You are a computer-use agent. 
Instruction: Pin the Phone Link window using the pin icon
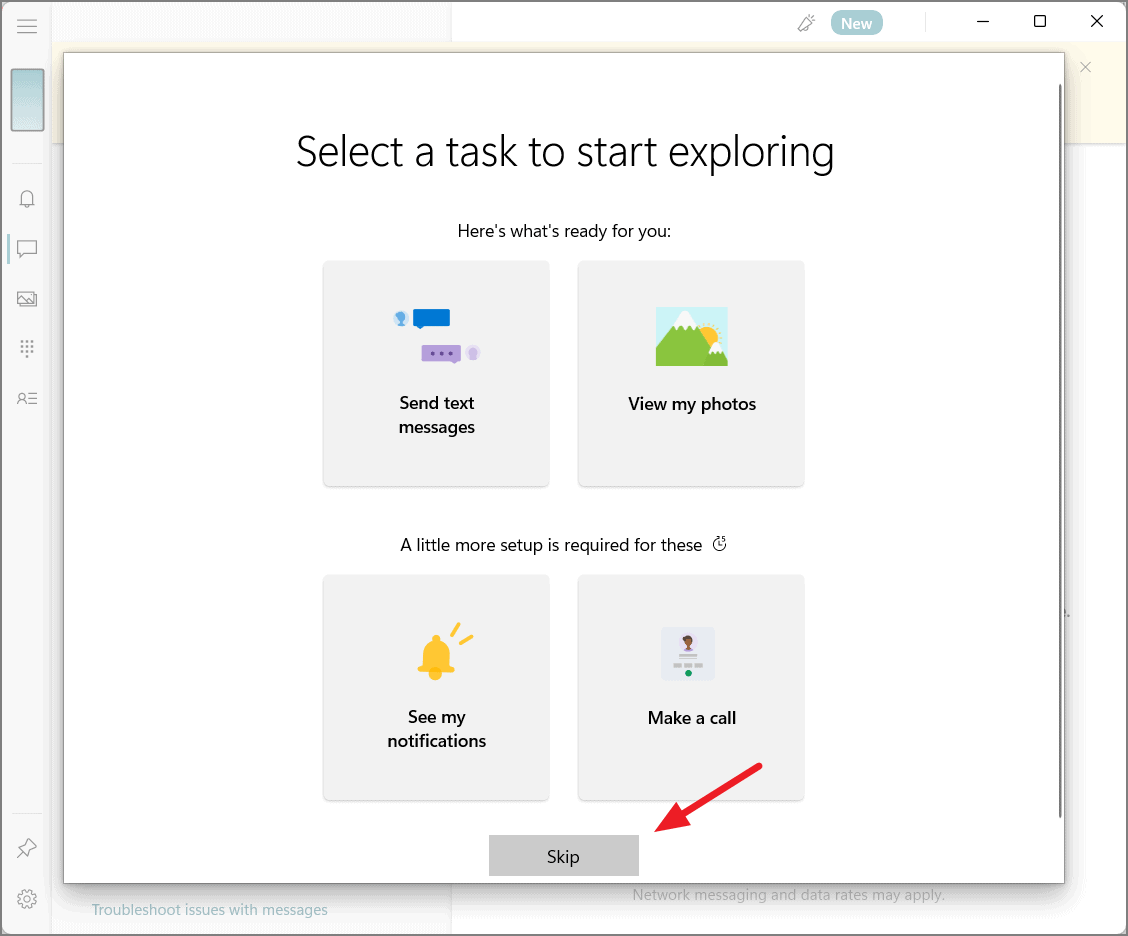point(27,847)
